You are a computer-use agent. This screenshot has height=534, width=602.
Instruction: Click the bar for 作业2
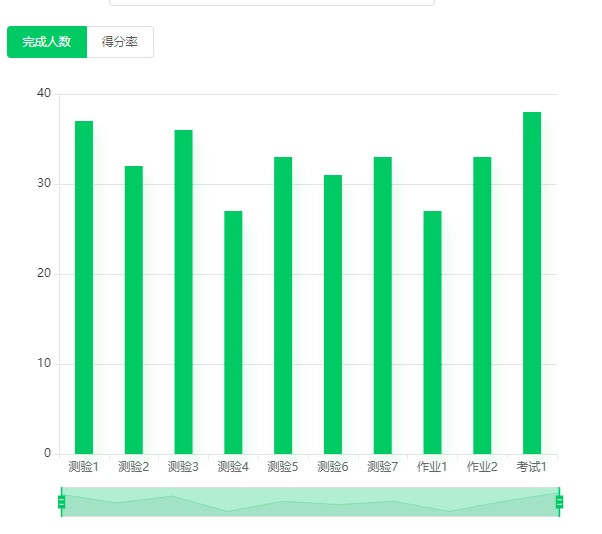[x=482, y=305]
